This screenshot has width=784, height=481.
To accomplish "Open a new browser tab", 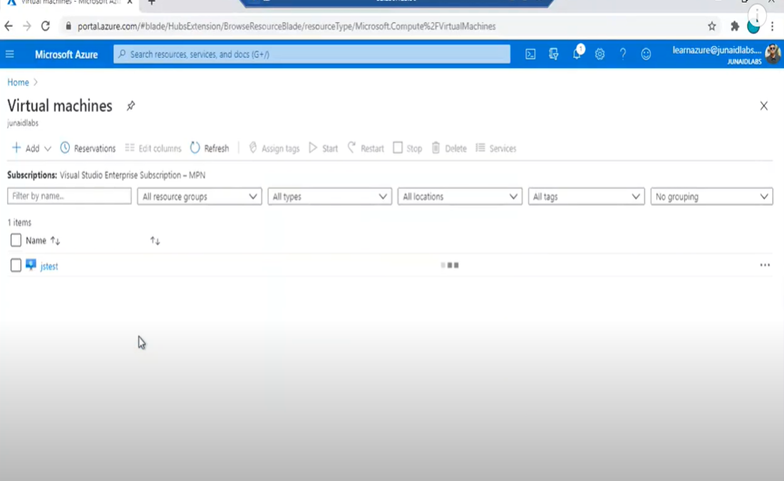I will click(x=152, y=2).
